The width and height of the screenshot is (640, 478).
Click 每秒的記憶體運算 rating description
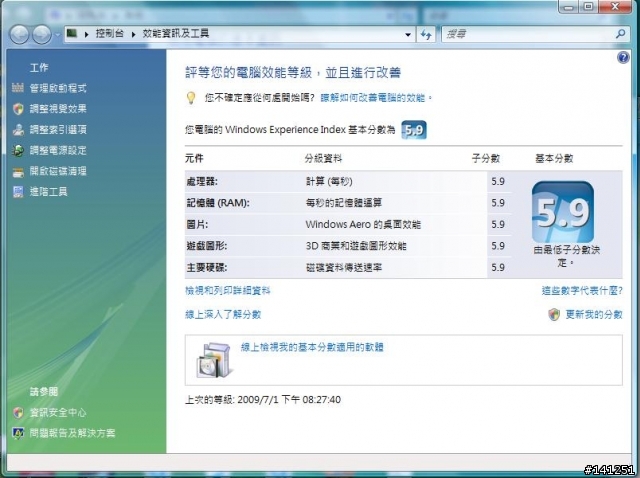(344, 203)
